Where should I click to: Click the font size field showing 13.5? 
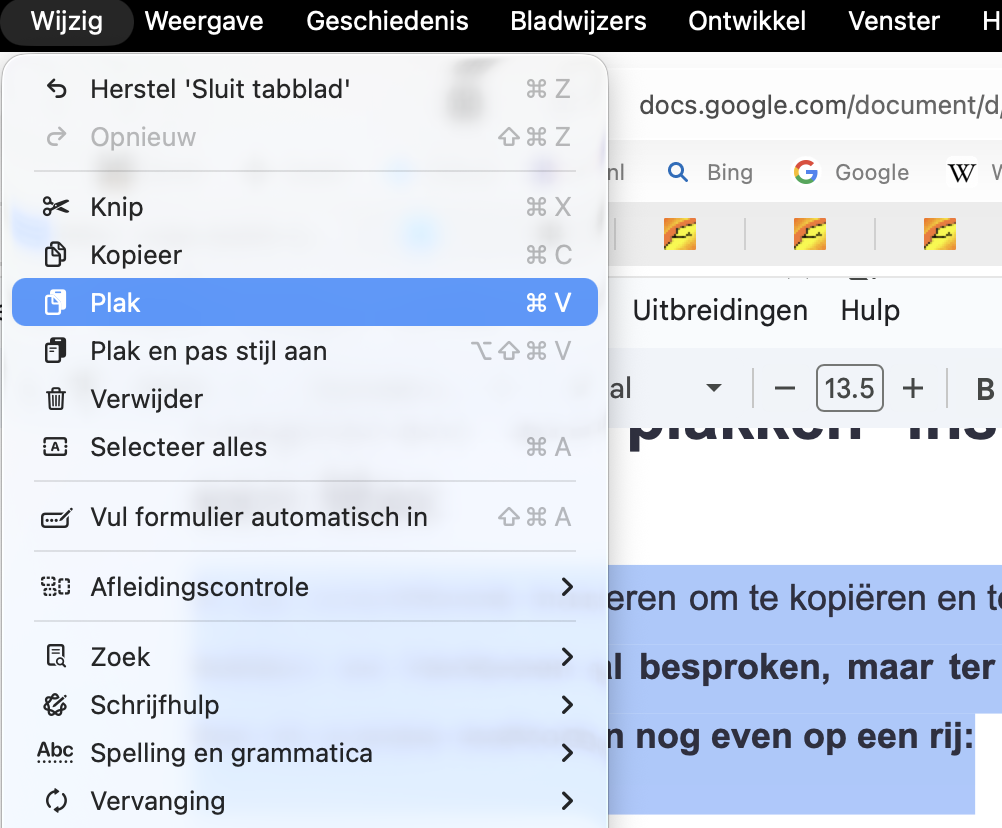click(x=849, y=389)
